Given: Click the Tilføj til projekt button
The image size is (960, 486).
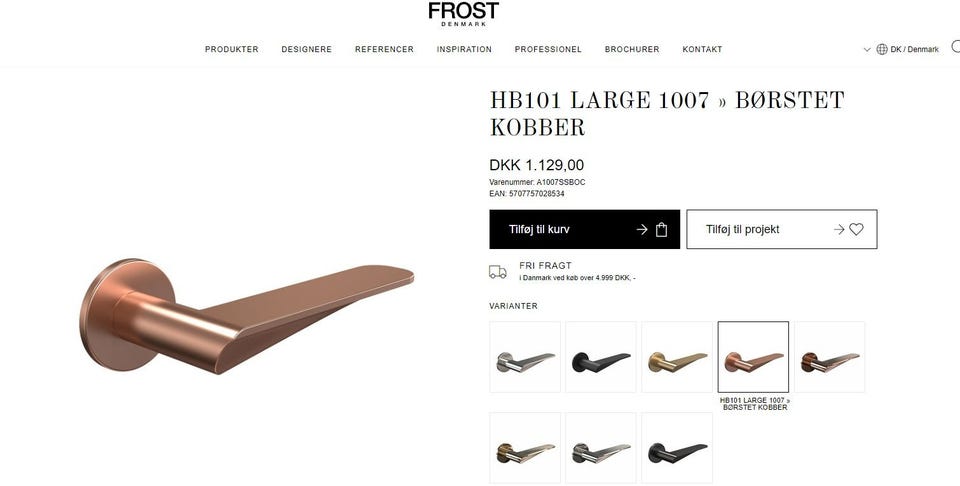Looking at the screenshot, I should 782,230.
